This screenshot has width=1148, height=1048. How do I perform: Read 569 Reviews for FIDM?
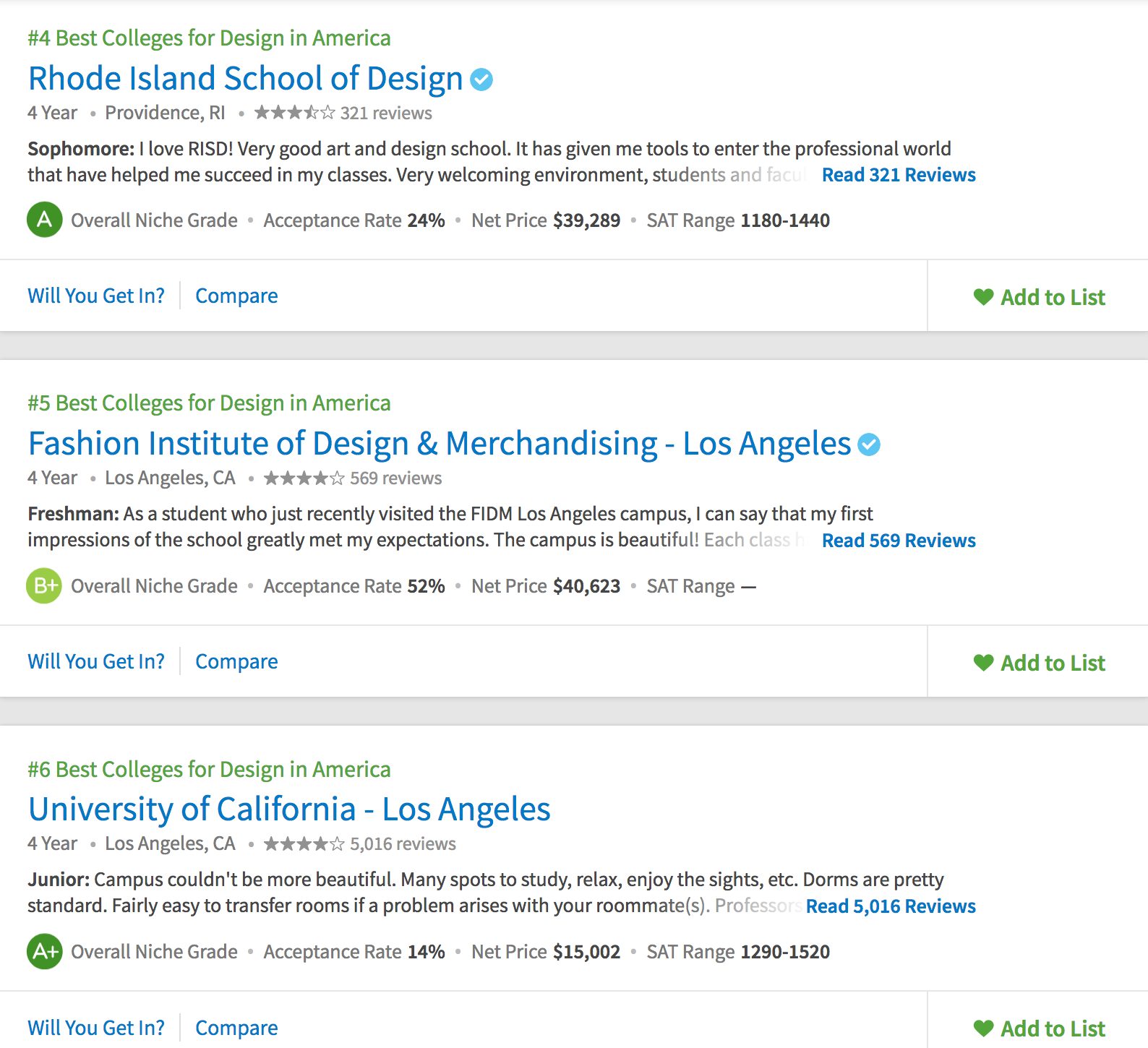click(x=899, y=541)
